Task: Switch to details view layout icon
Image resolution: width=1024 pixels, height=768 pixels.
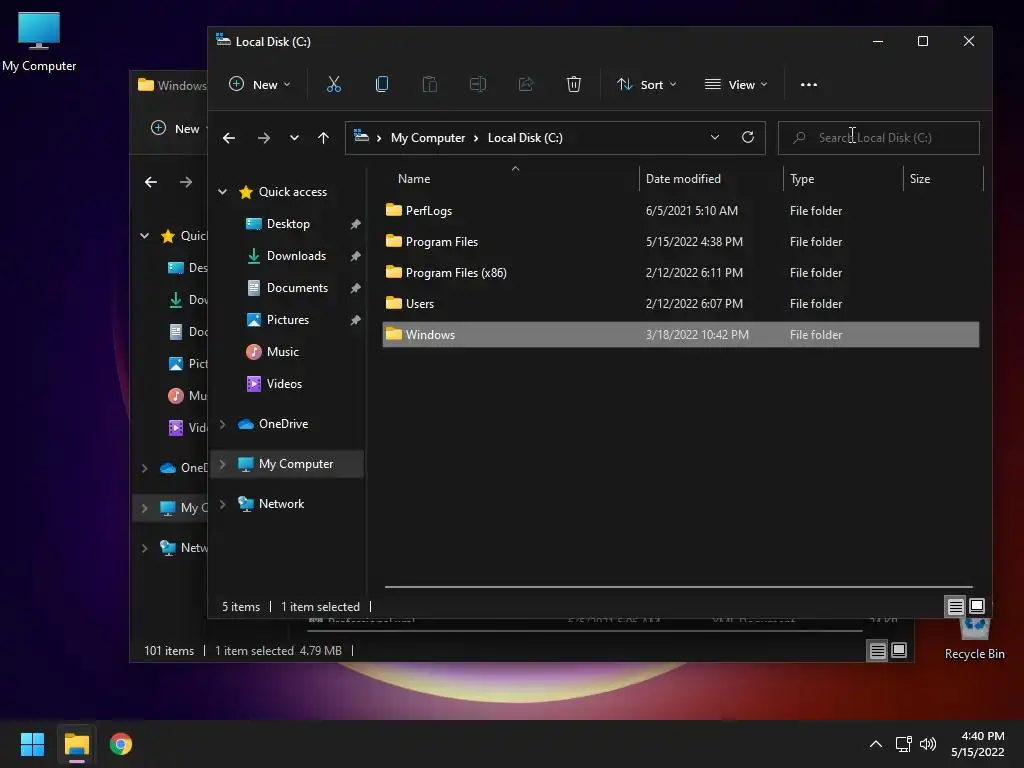Action: tap(955, 607)
